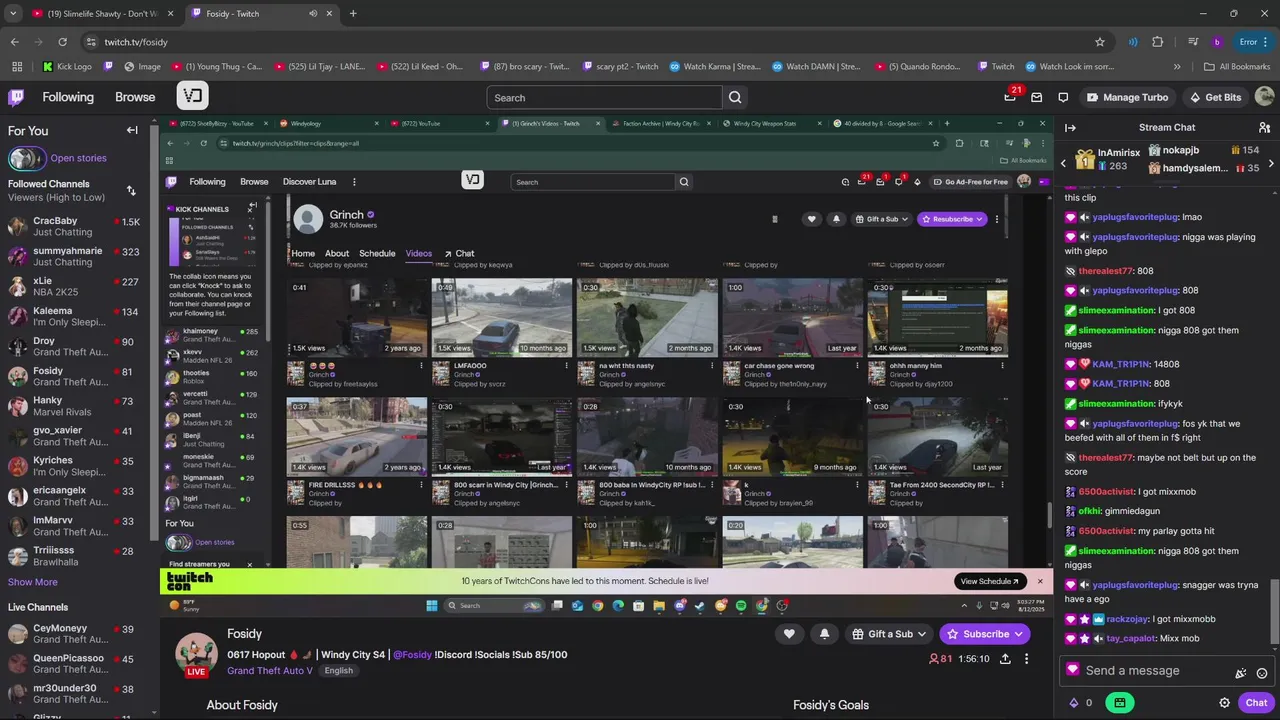Click the Bits balance diamond icon
1280x720 pixels.
click(x=1074, y=703)
